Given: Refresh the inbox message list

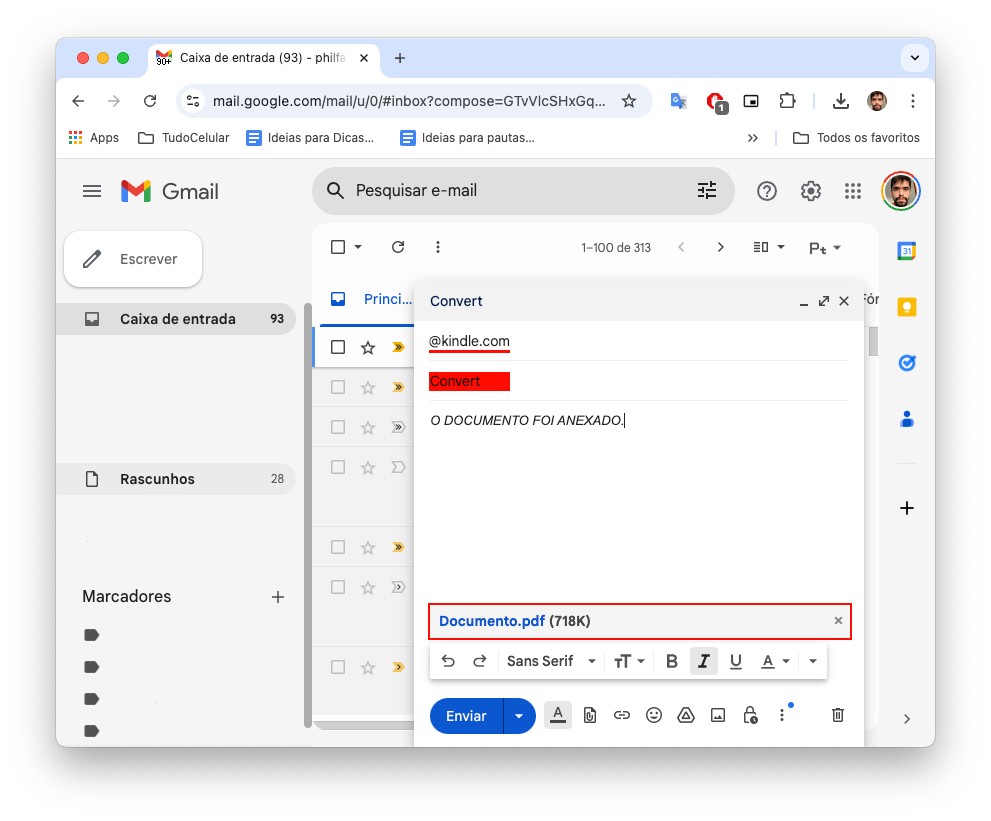Looking at the screenshot, I should tap(398, 247).
